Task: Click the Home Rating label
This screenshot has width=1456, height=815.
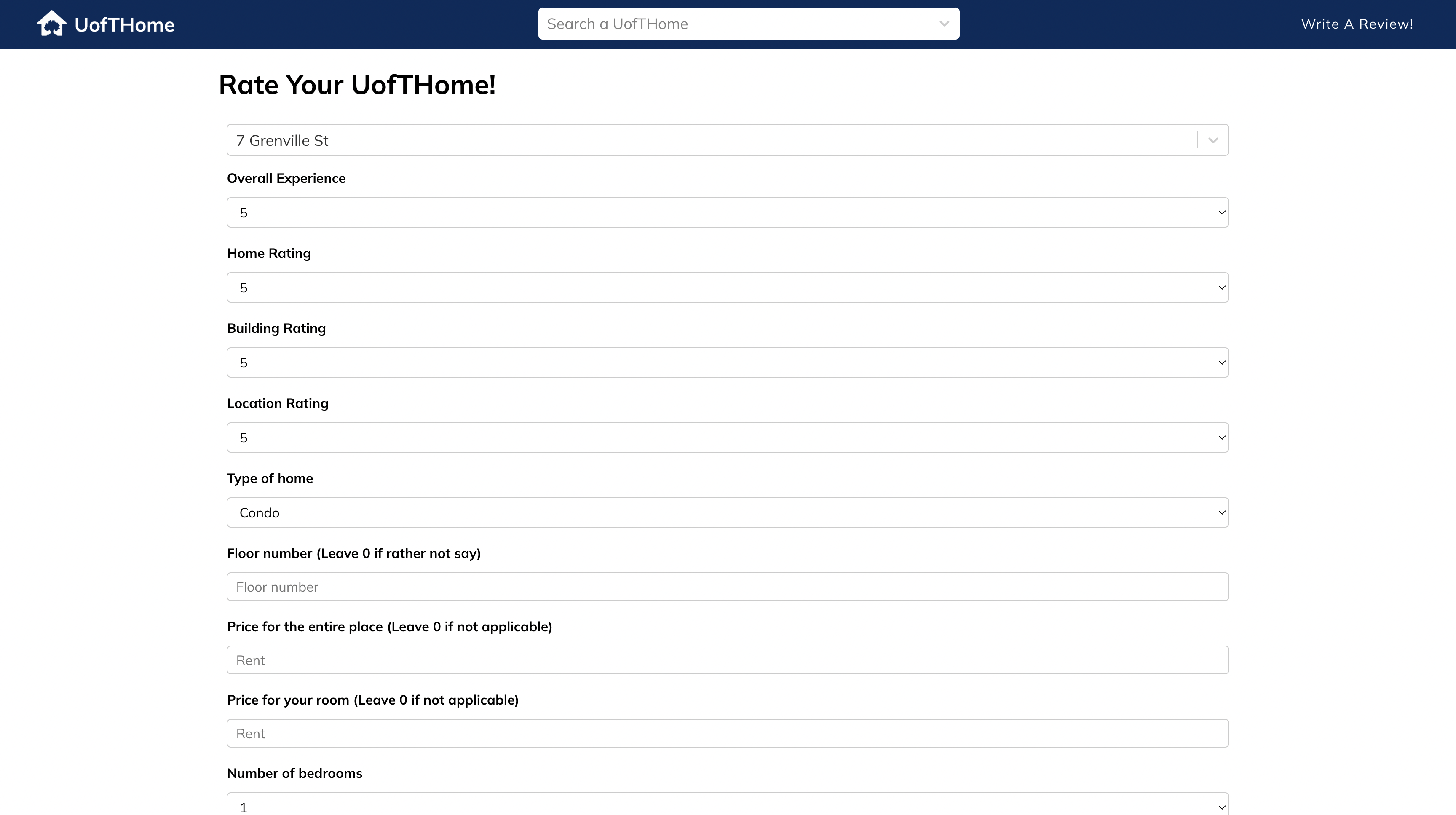Action: click(269, 254)
